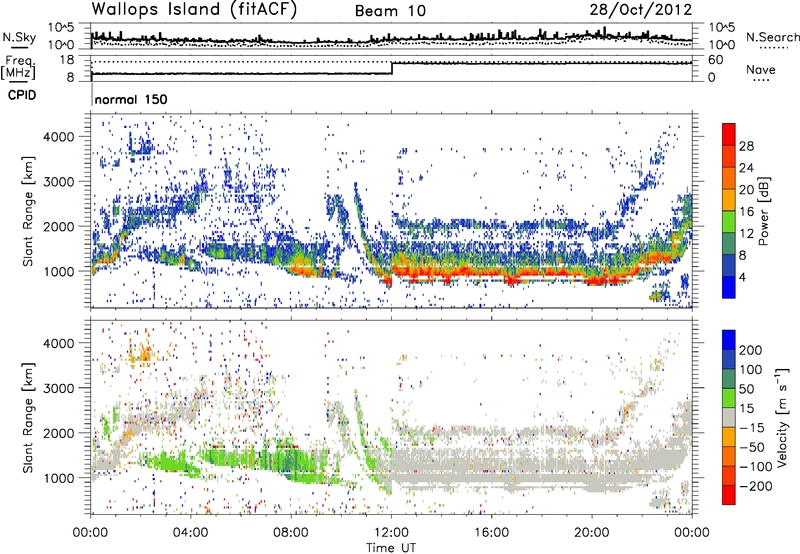Click the frequency step-up at 12:00
The height and width of the screenshot is (554, 800).
[x=392, y=68]
